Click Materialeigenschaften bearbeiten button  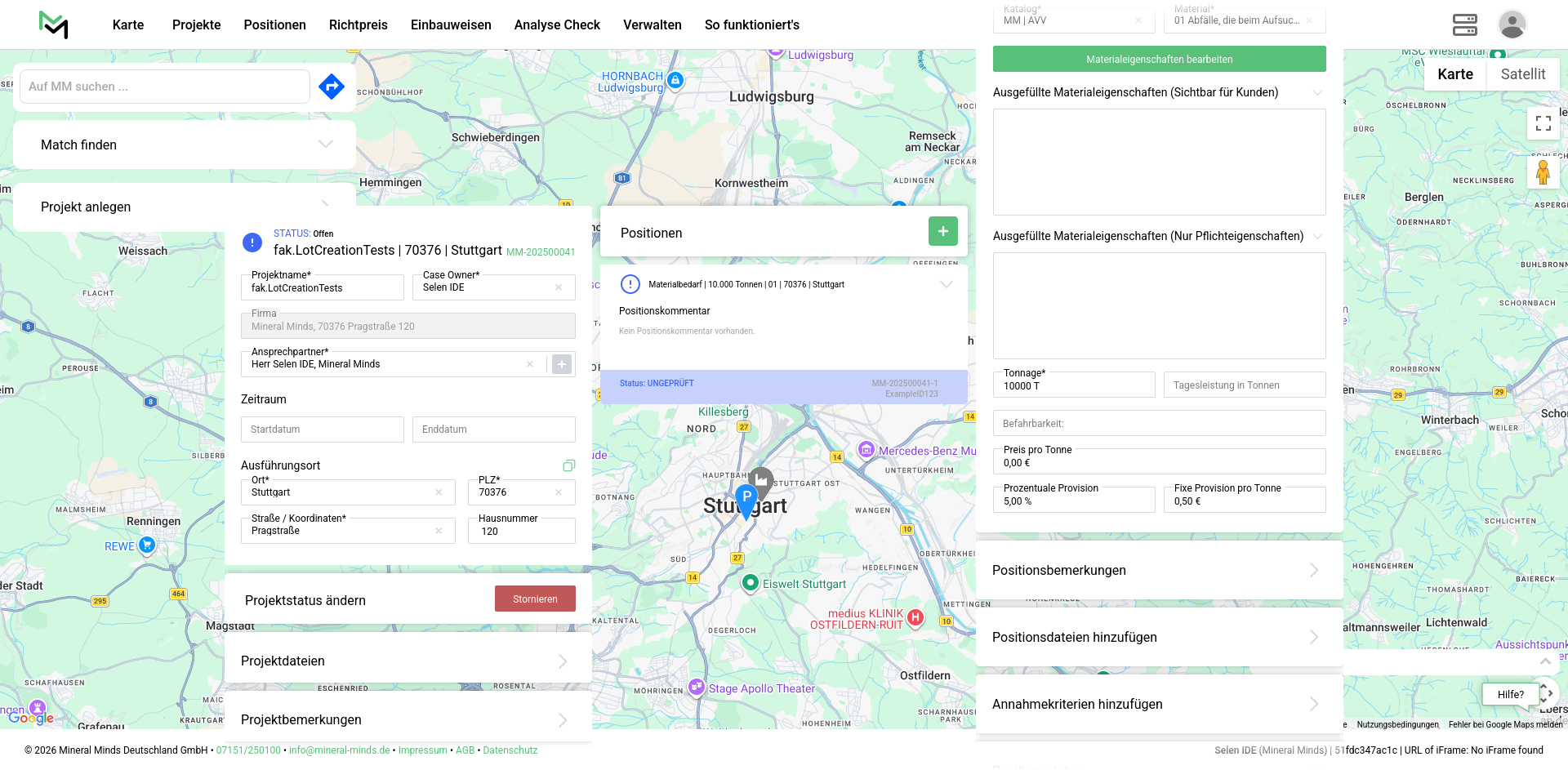1159,59
